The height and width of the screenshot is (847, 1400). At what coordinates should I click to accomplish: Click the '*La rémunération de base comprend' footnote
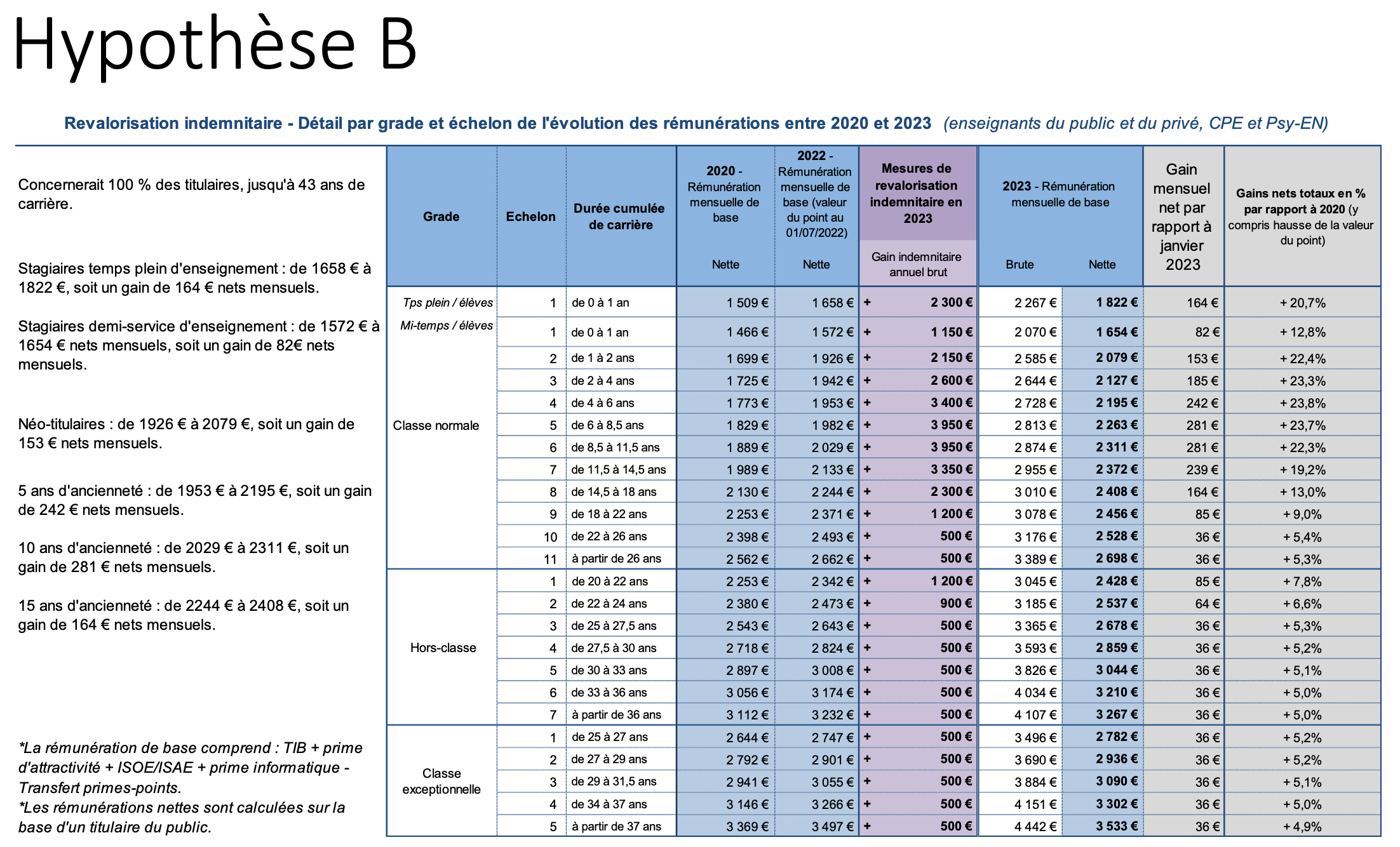[x=191, y=768]
